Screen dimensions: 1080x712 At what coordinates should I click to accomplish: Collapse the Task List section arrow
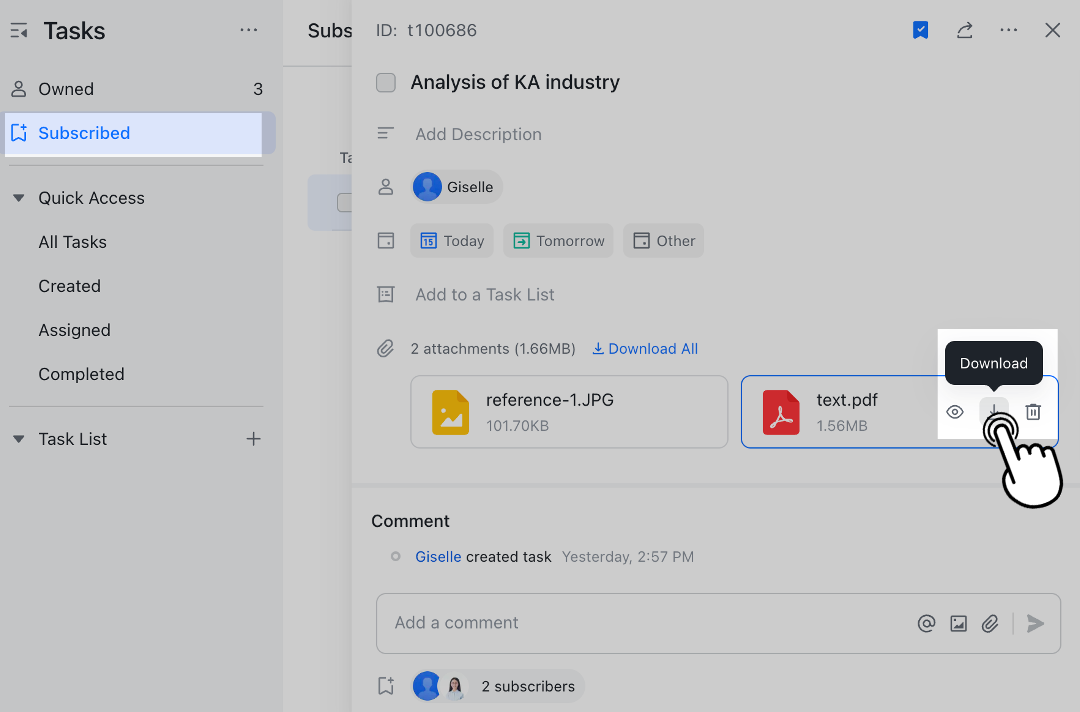click(x=18, y=439)
